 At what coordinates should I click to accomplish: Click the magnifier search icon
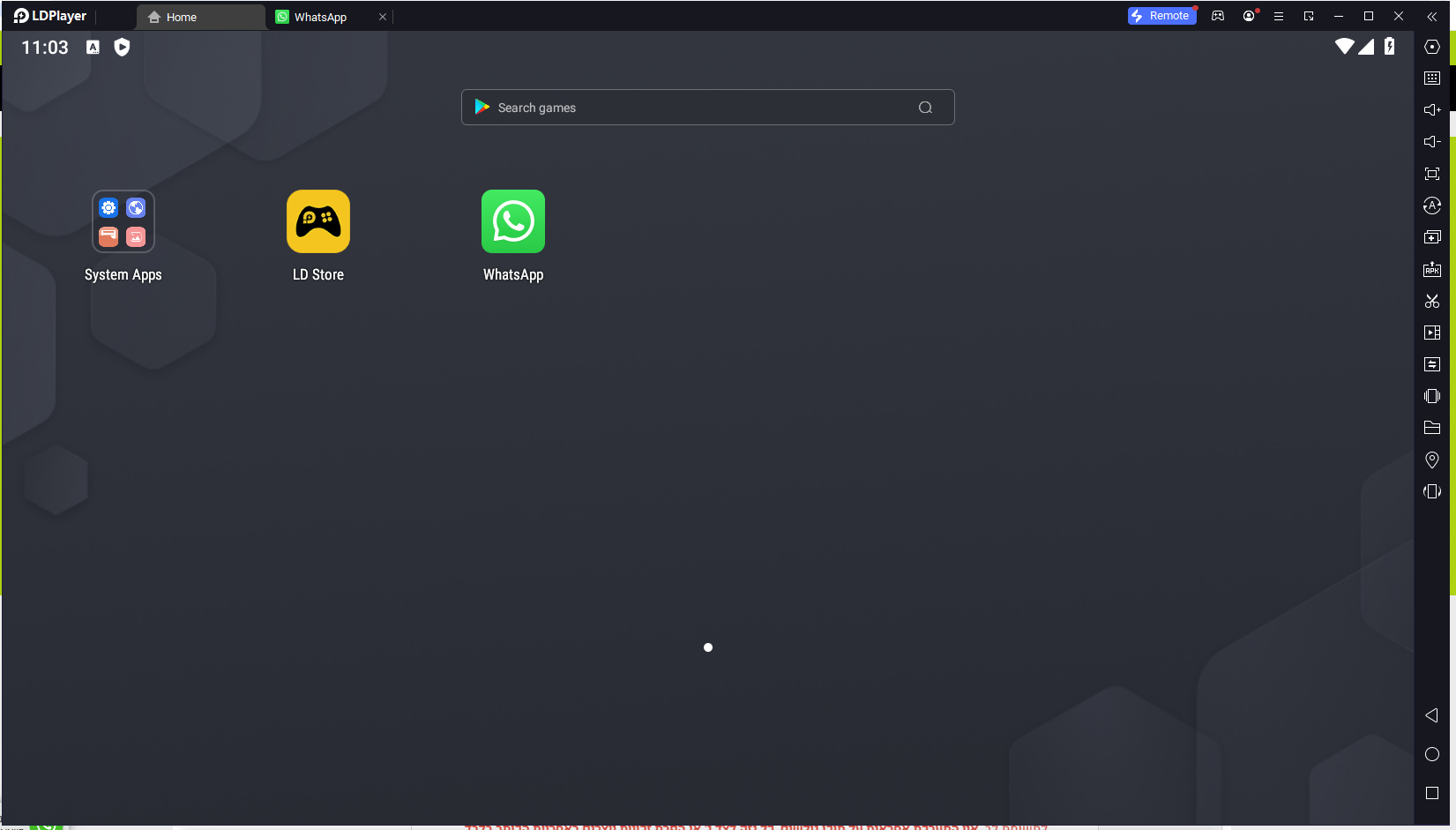click(925, 108)
